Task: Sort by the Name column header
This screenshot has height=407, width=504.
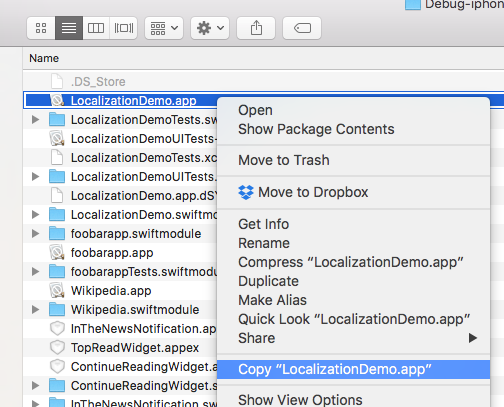Action: pyautogui.click(x=44, y=58)
